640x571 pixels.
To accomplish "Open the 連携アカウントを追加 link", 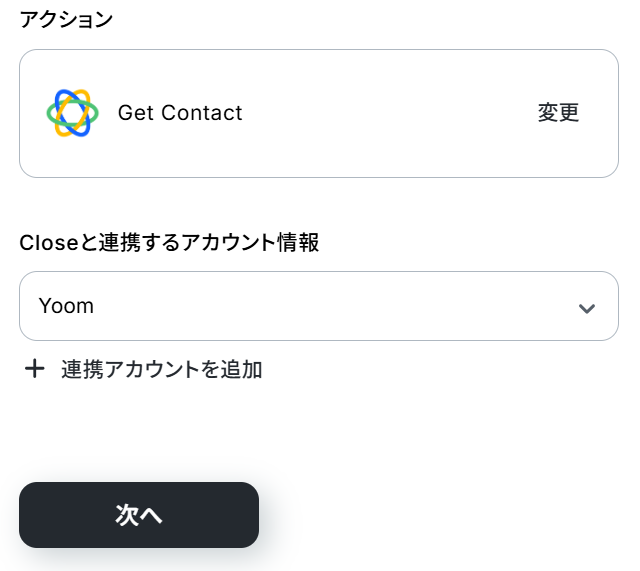I will 161,369.
